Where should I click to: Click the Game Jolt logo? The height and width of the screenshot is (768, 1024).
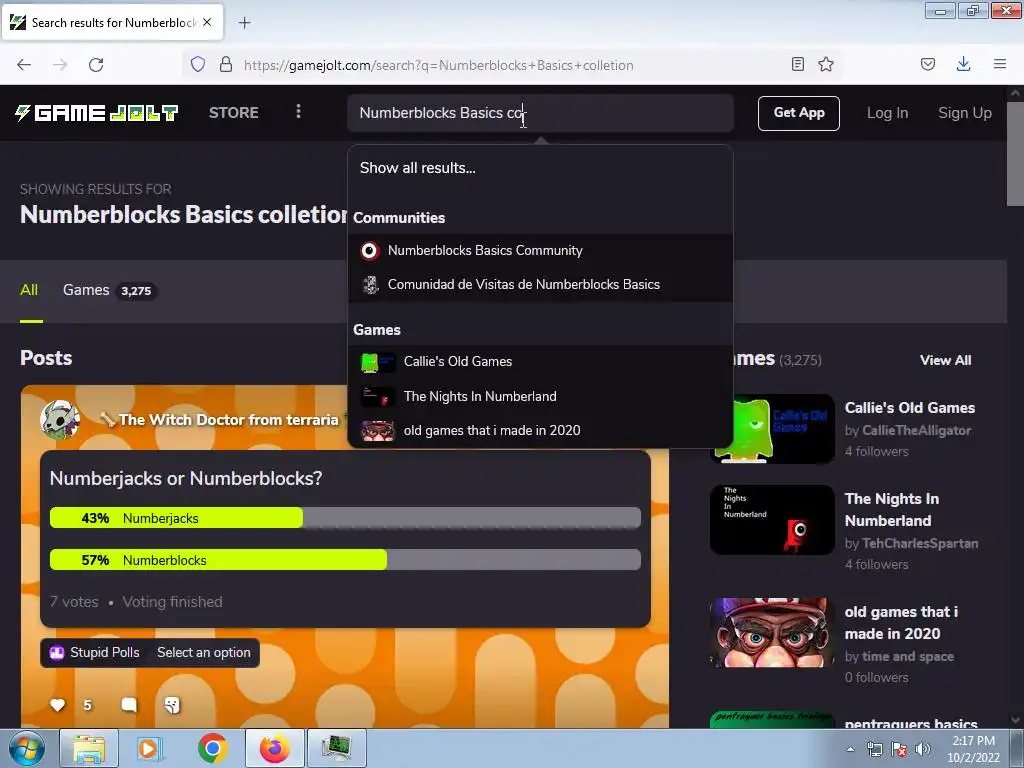pos(97,113)
